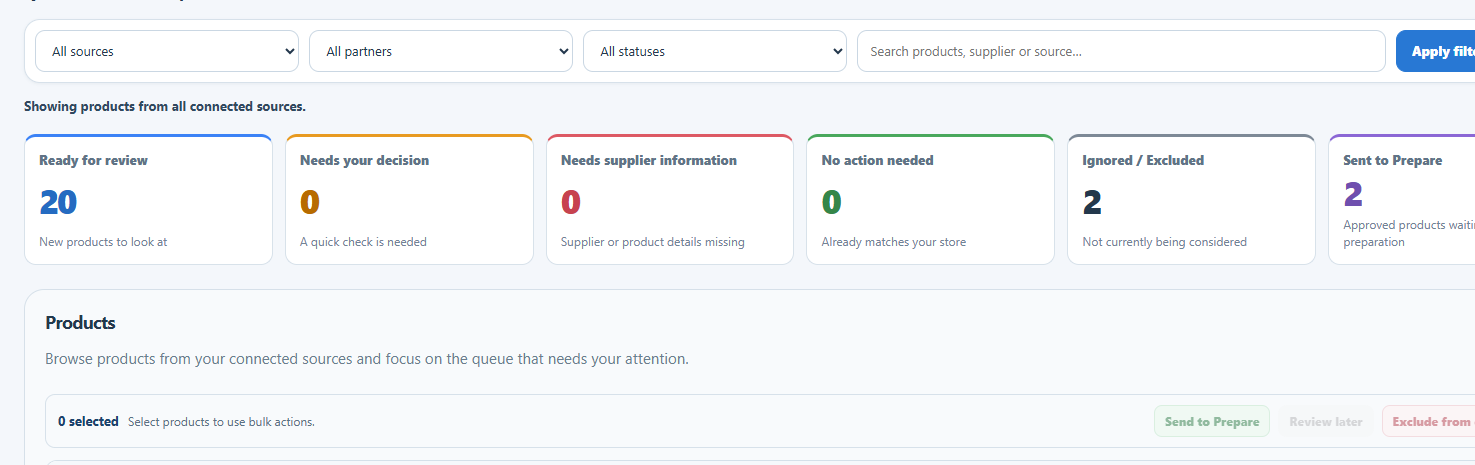
Task: Open the All statuses dropdown
Action: [x=715, y=51]
